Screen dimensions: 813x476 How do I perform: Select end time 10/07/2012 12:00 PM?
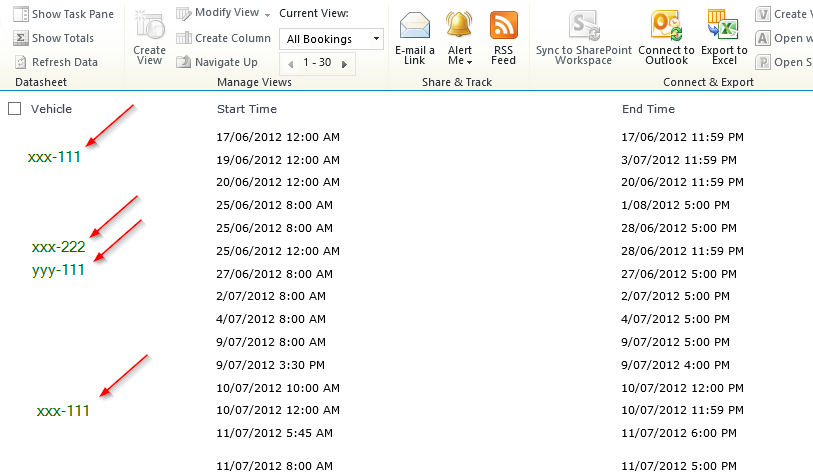pyautogui.click(x=682, y=388)
